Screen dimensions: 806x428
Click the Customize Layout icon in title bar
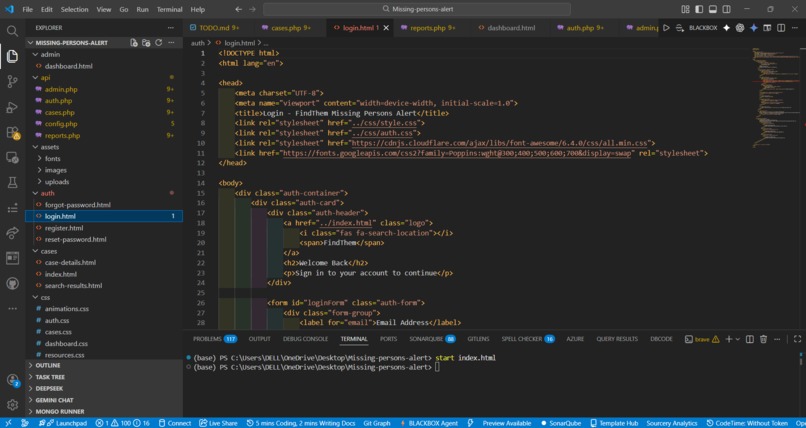pyautogui.click(x=685, y=9)
